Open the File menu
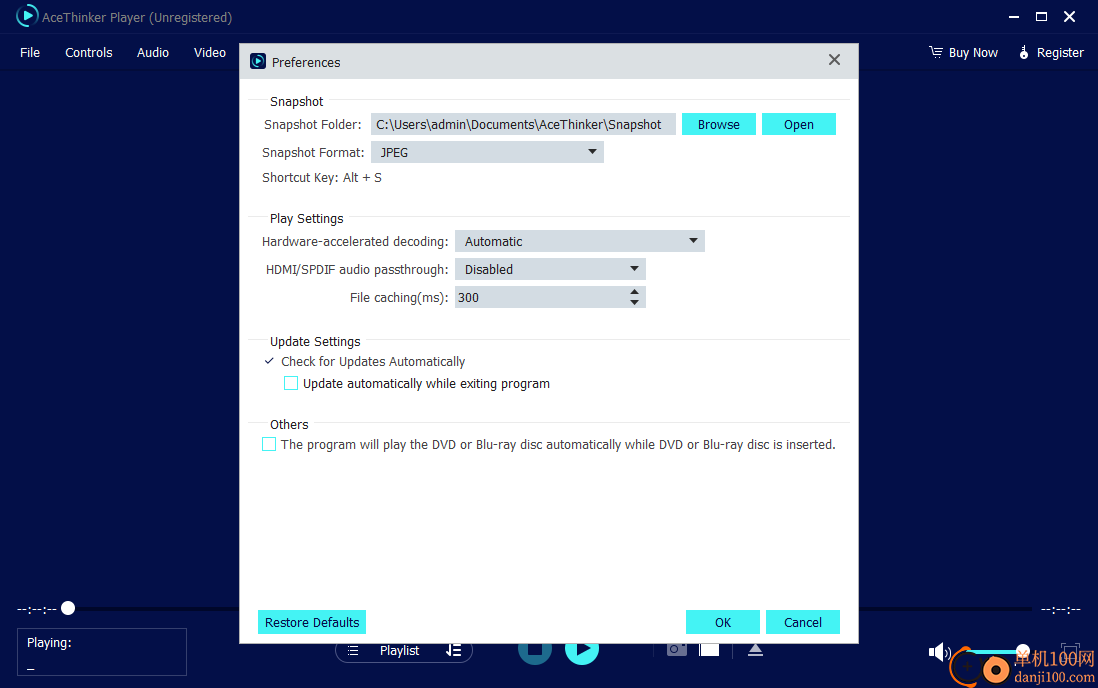This screenshot has height=688, width=1098. [x=30, y=53]
